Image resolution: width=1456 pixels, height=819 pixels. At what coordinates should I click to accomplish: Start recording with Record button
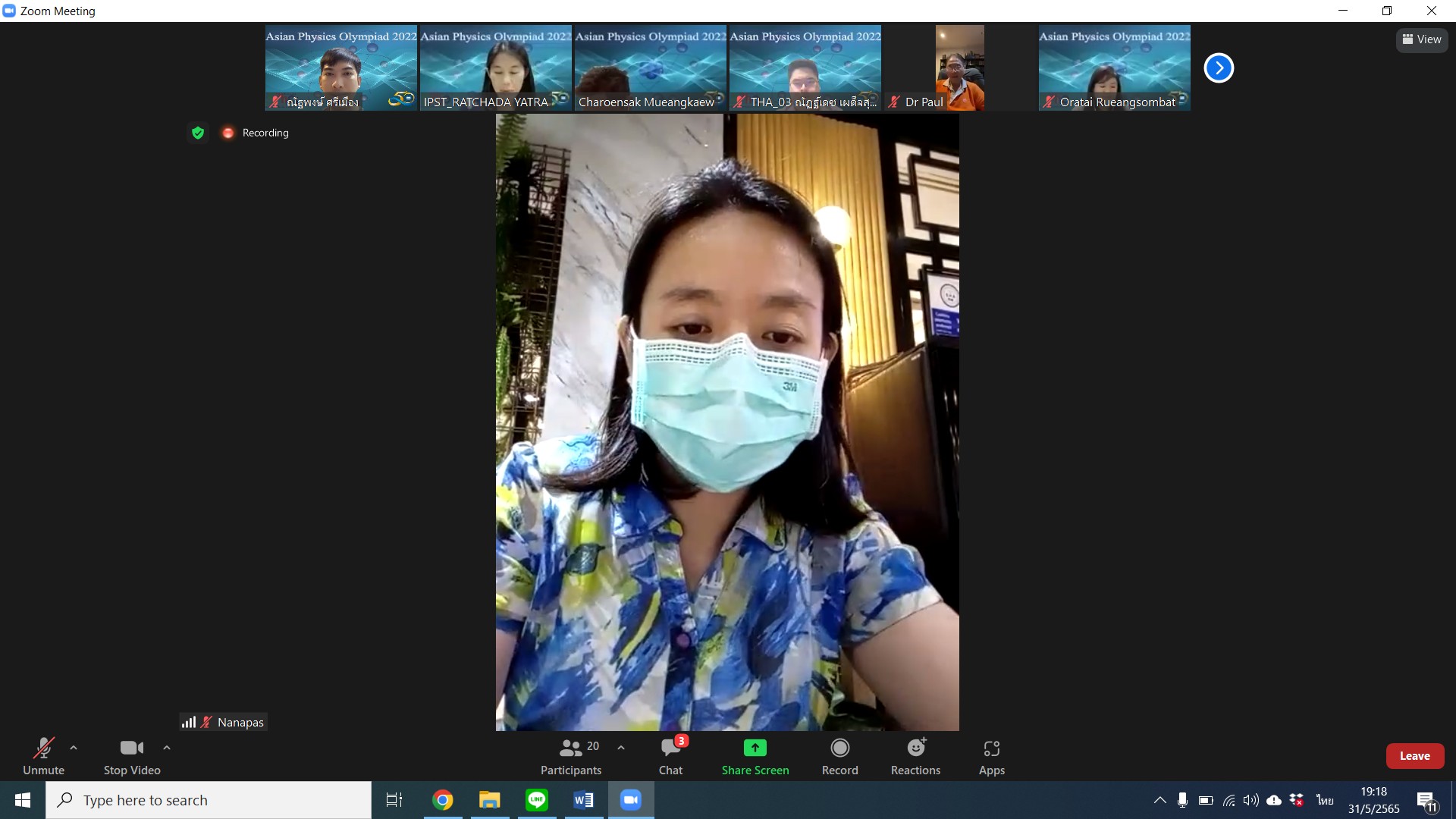(x=840, y=757)
